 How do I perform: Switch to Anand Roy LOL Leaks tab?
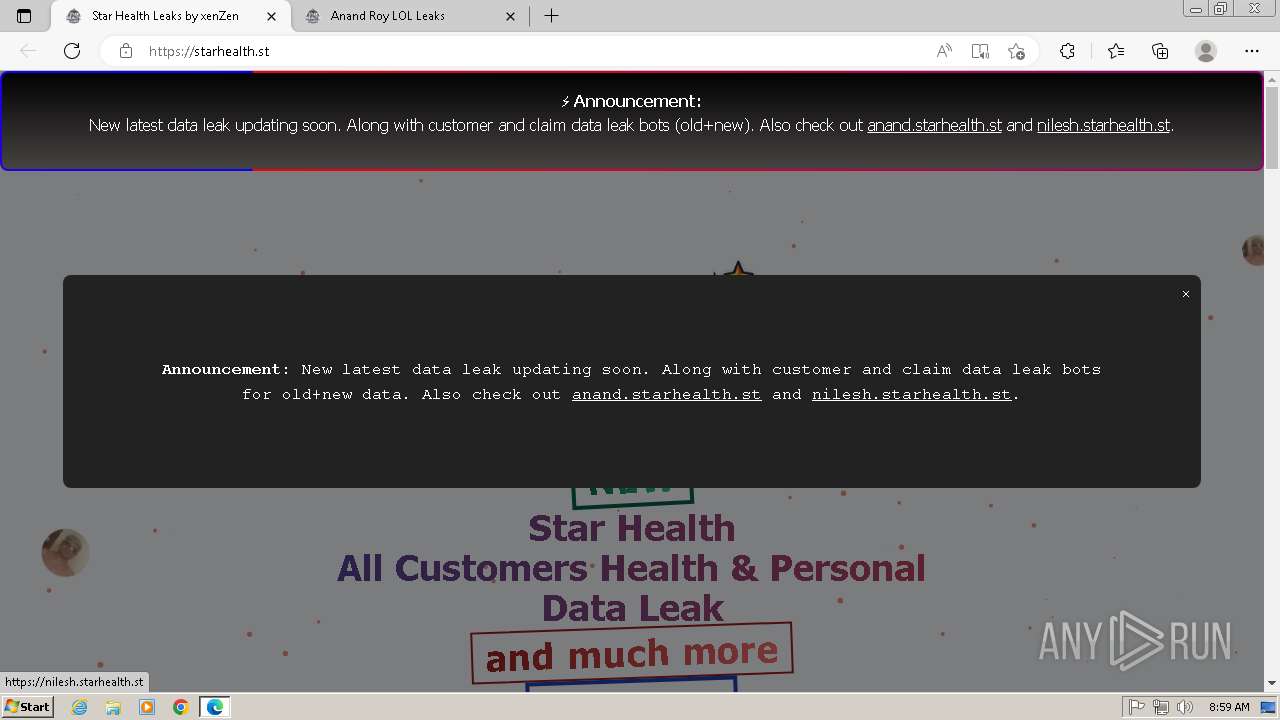[x=388, y=16]
